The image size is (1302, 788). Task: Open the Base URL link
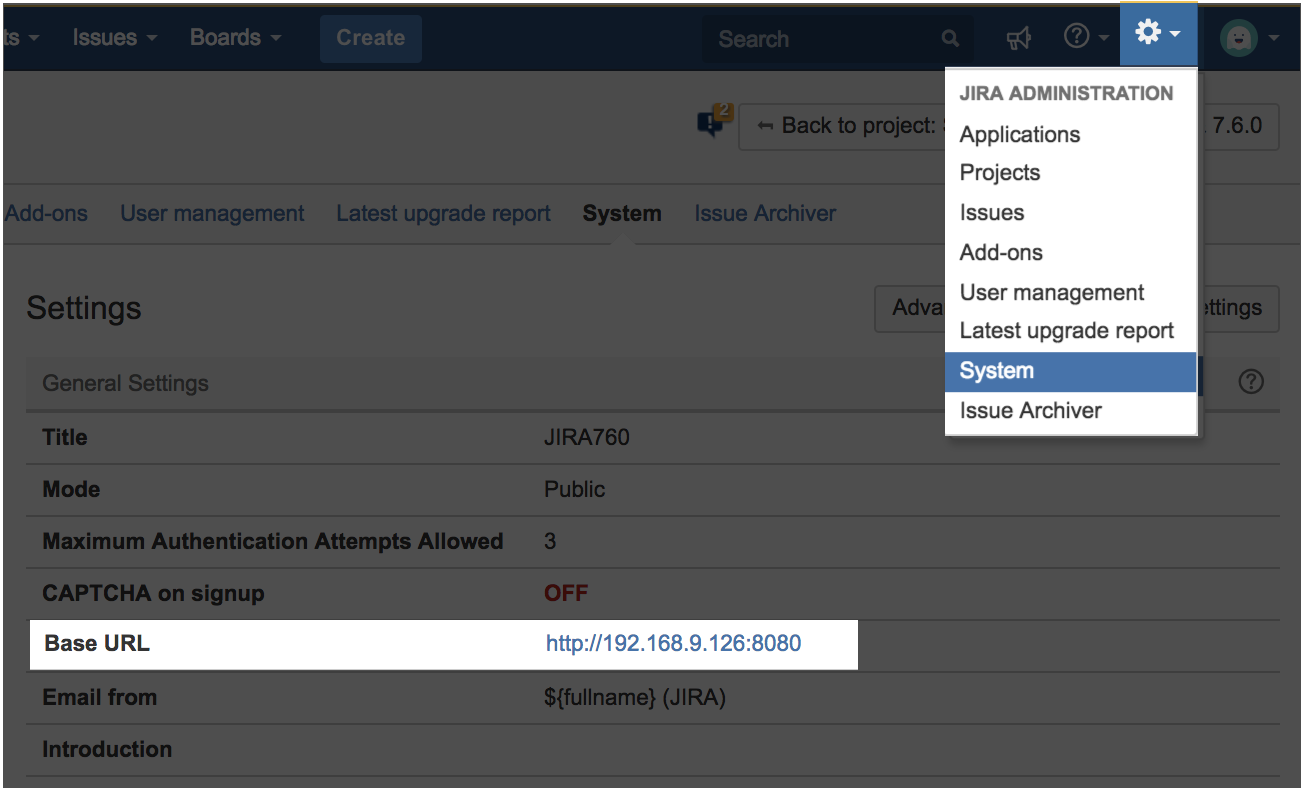tap(673, 644)
